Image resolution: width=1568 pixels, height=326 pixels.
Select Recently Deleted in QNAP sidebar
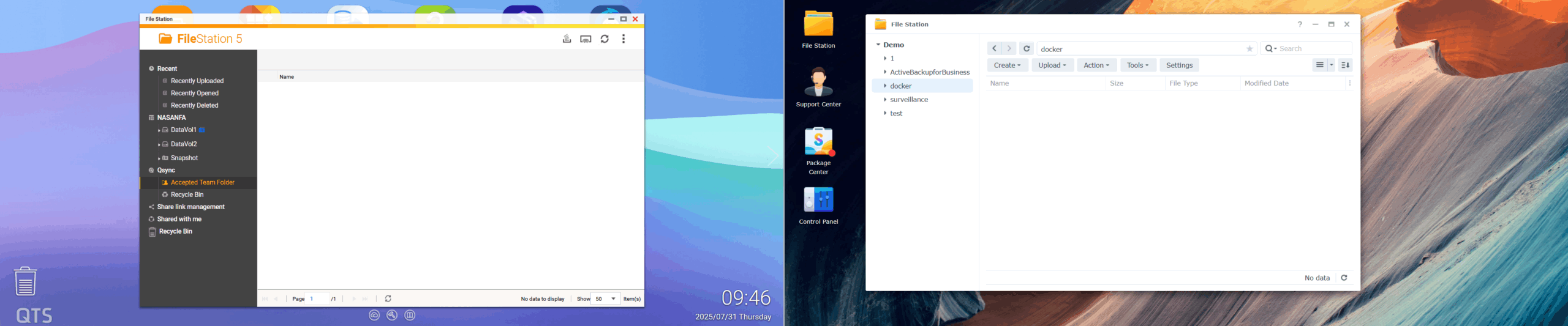(195, 105)
